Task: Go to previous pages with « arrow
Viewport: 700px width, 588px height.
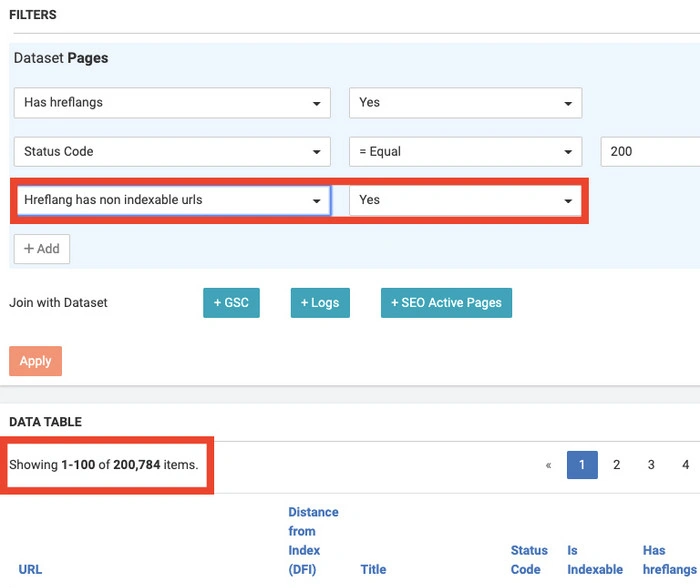Action: point(548,465)
